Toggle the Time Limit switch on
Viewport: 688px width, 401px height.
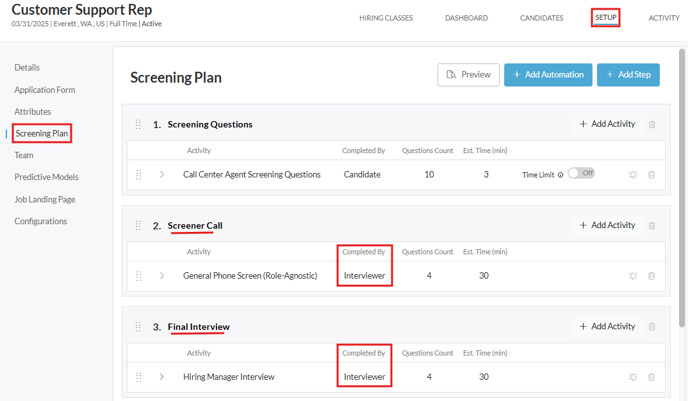pyautogui.click(x=580, y=174)
